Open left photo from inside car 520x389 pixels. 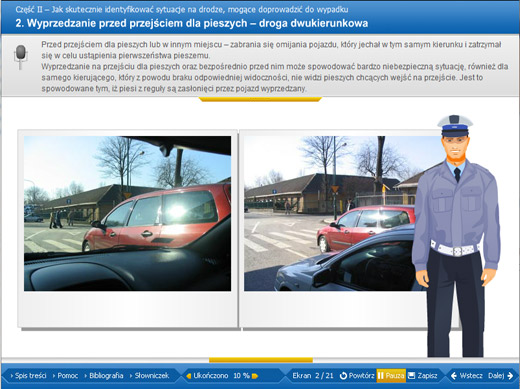tap(127, 213)
